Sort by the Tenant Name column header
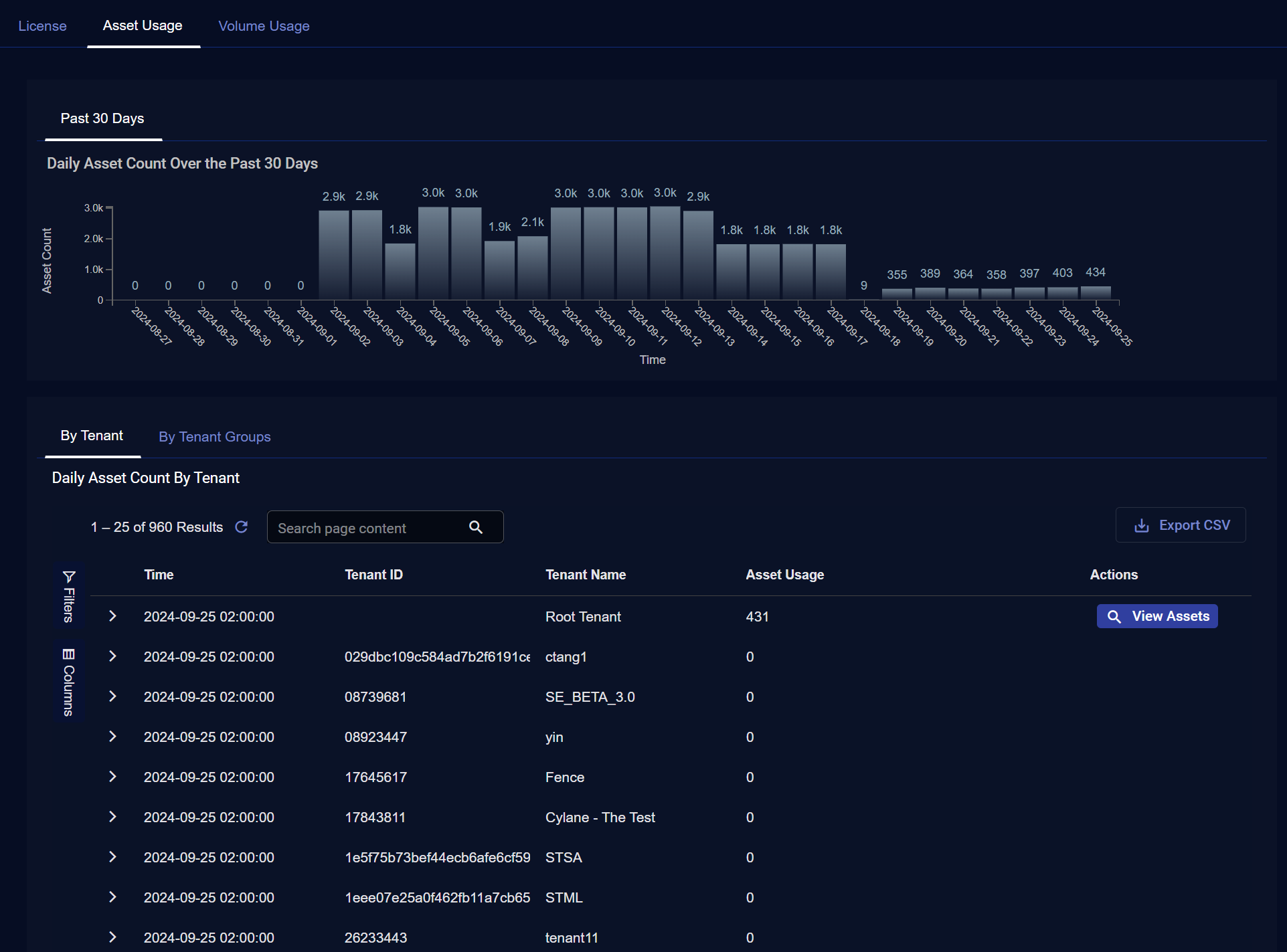Image resolution: width=1287 pixels, height=952 pixels. tap(586, 575)
